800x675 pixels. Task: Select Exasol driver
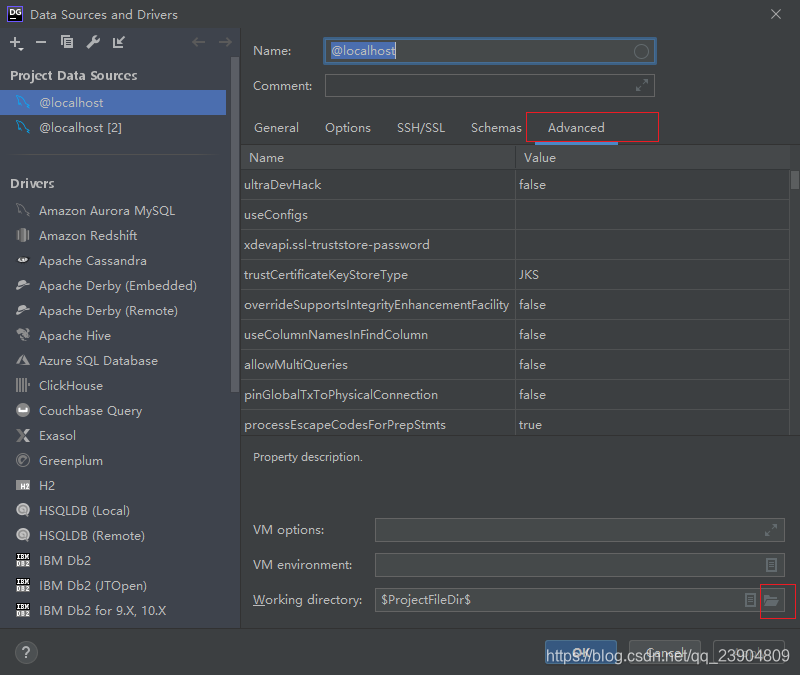tap(115, 436)
